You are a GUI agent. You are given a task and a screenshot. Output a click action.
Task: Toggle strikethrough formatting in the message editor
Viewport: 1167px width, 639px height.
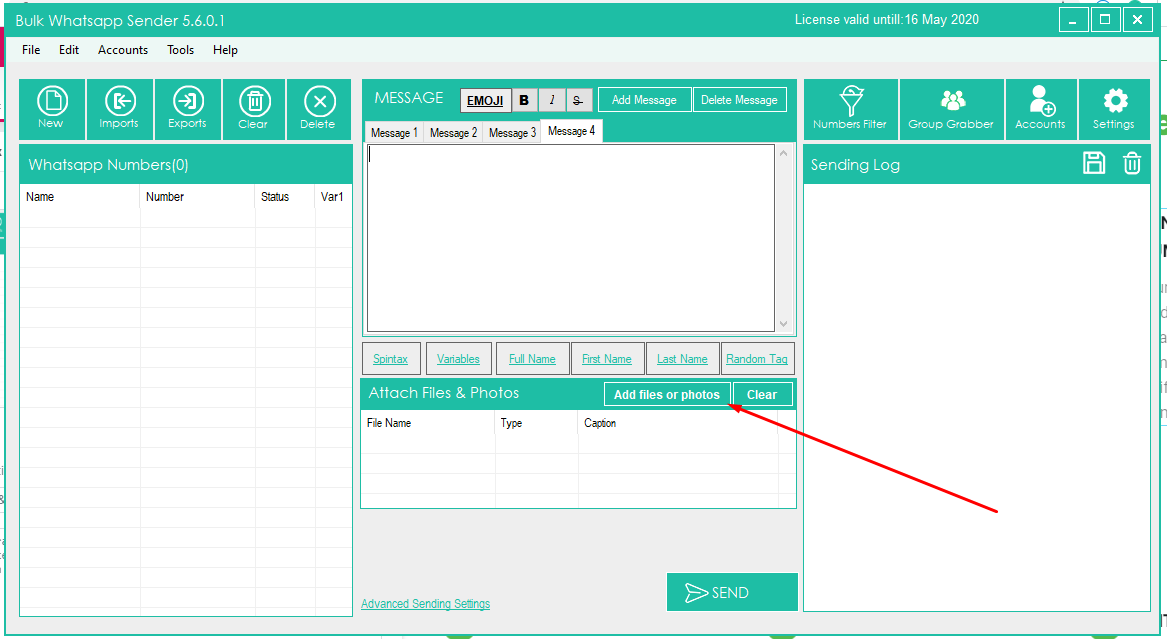pos(579,100)
